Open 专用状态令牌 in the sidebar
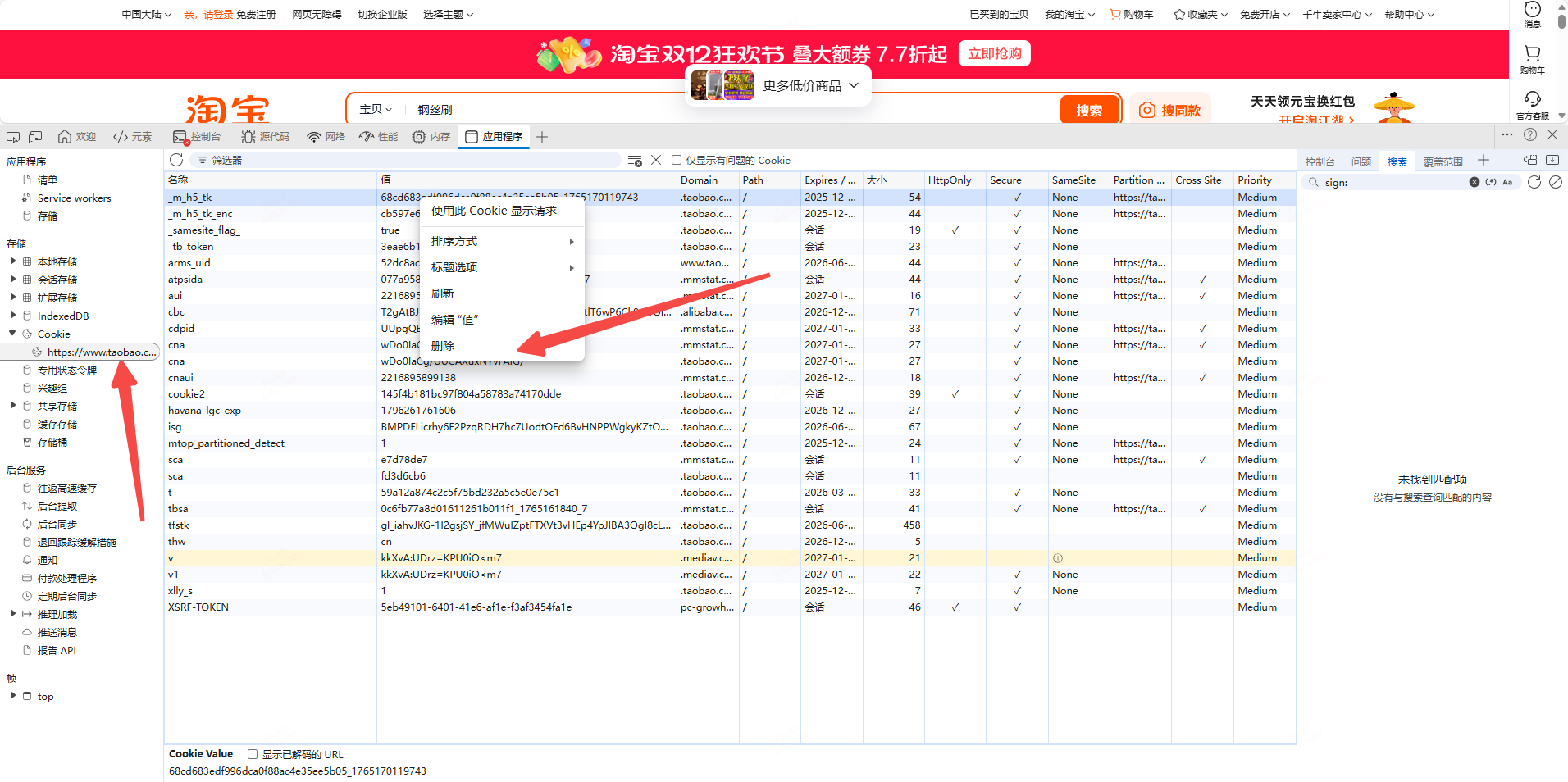This screenshot has height=782, width=1568. (x=67, y=370)
